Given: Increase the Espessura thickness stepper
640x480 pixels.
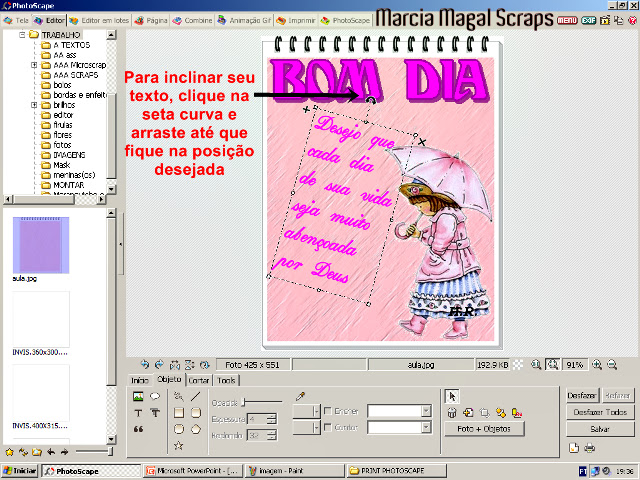Looking at the screenshot, I should coord(272,416).
